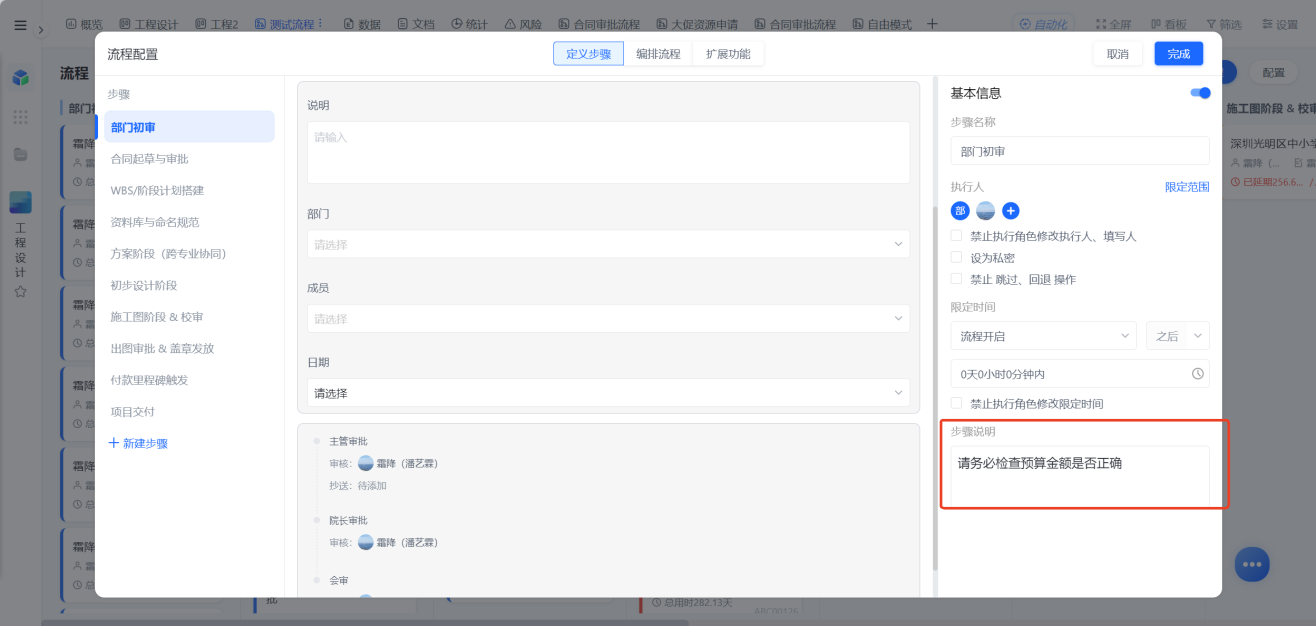Check 禁止 跳过、回退 操作
1316x626 pixels.
tap(957, 279)
